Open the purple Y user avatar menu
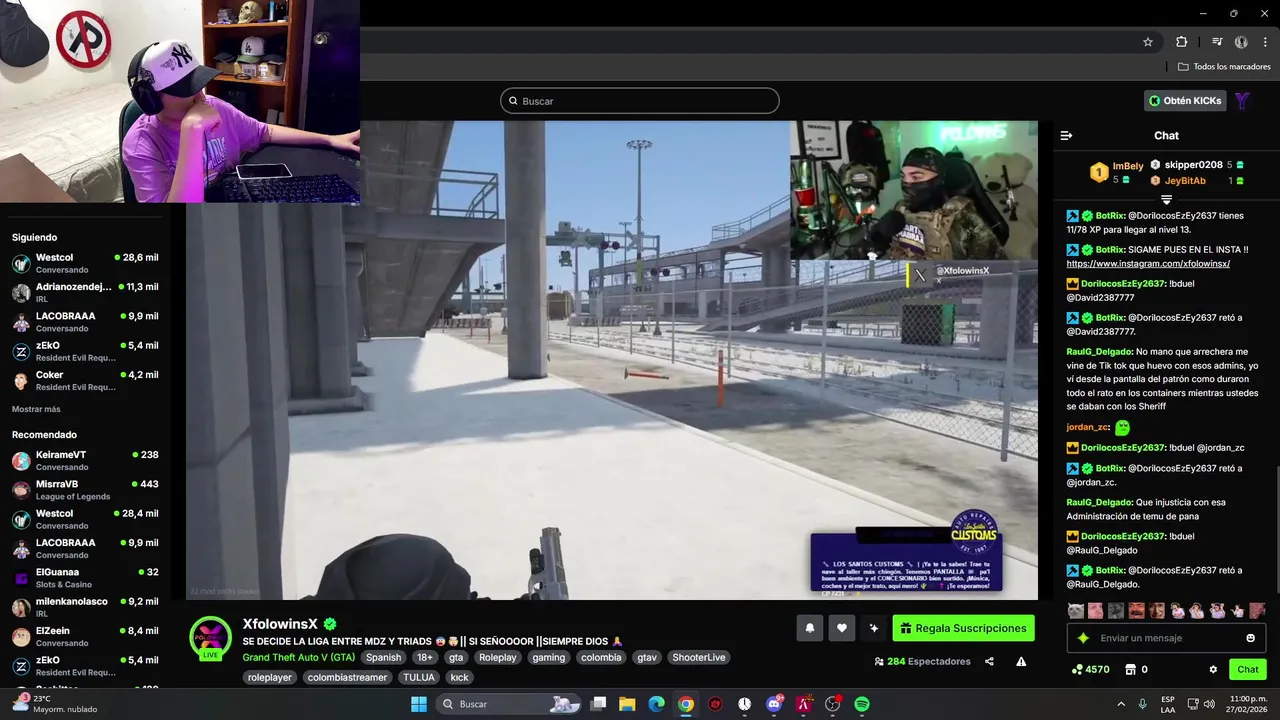The height and width of the screenshot is (720, 1280). point(1242,101)
